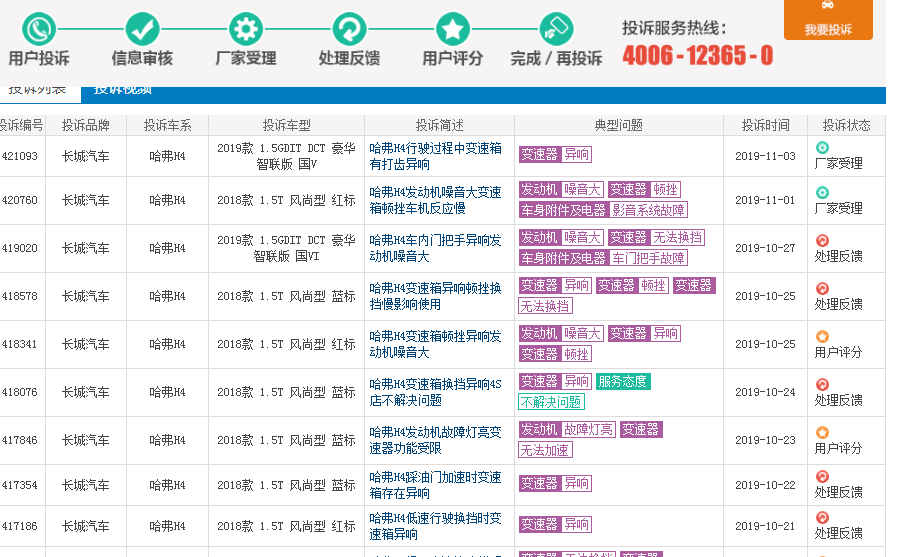Viewport: 901px width, 557px height.
Task: Click the 不解决问题 tag
Action: [551, 402]
